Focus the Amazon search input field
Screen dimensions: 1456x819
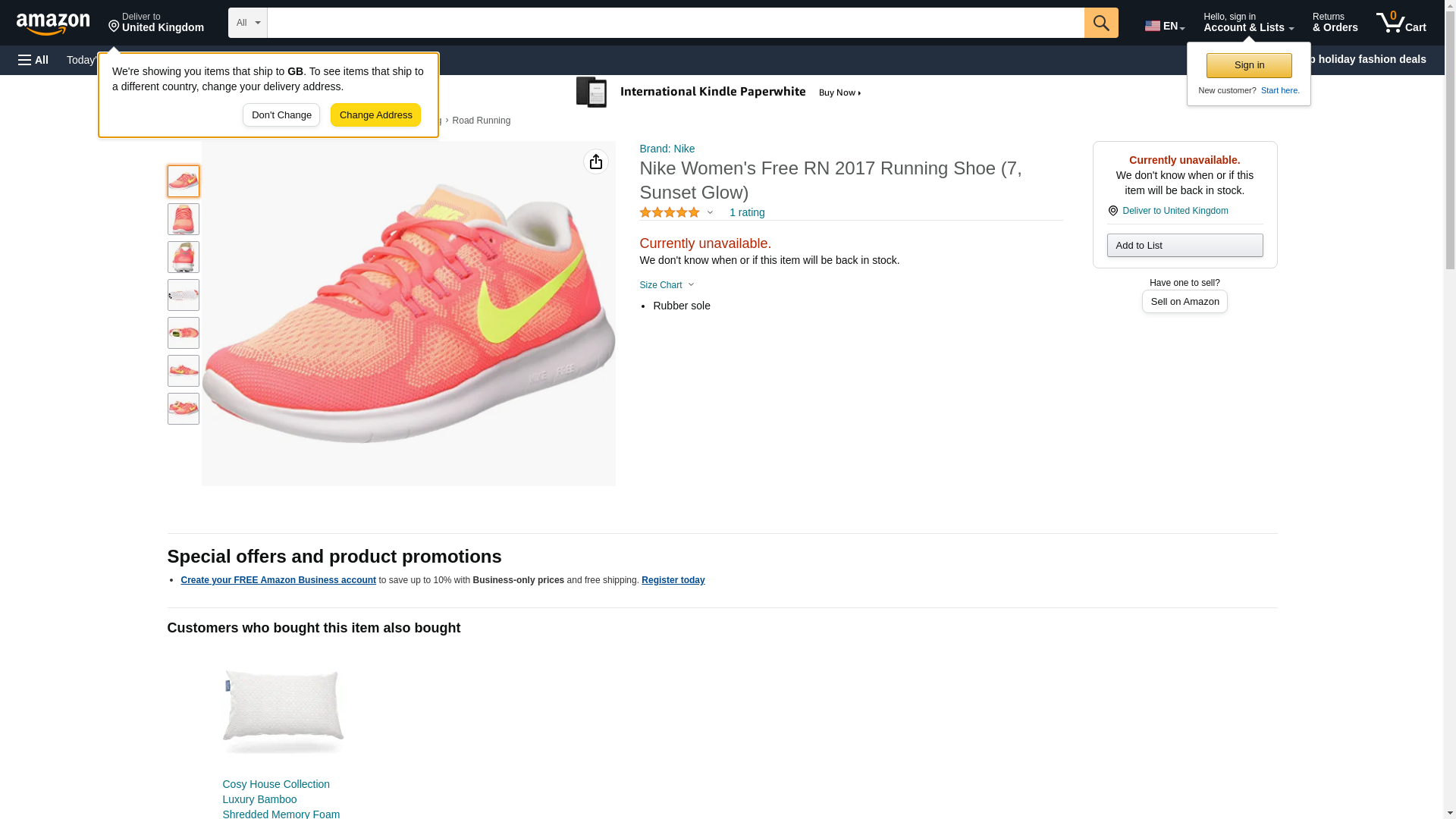pyautogui.click(x=675, y=23)
